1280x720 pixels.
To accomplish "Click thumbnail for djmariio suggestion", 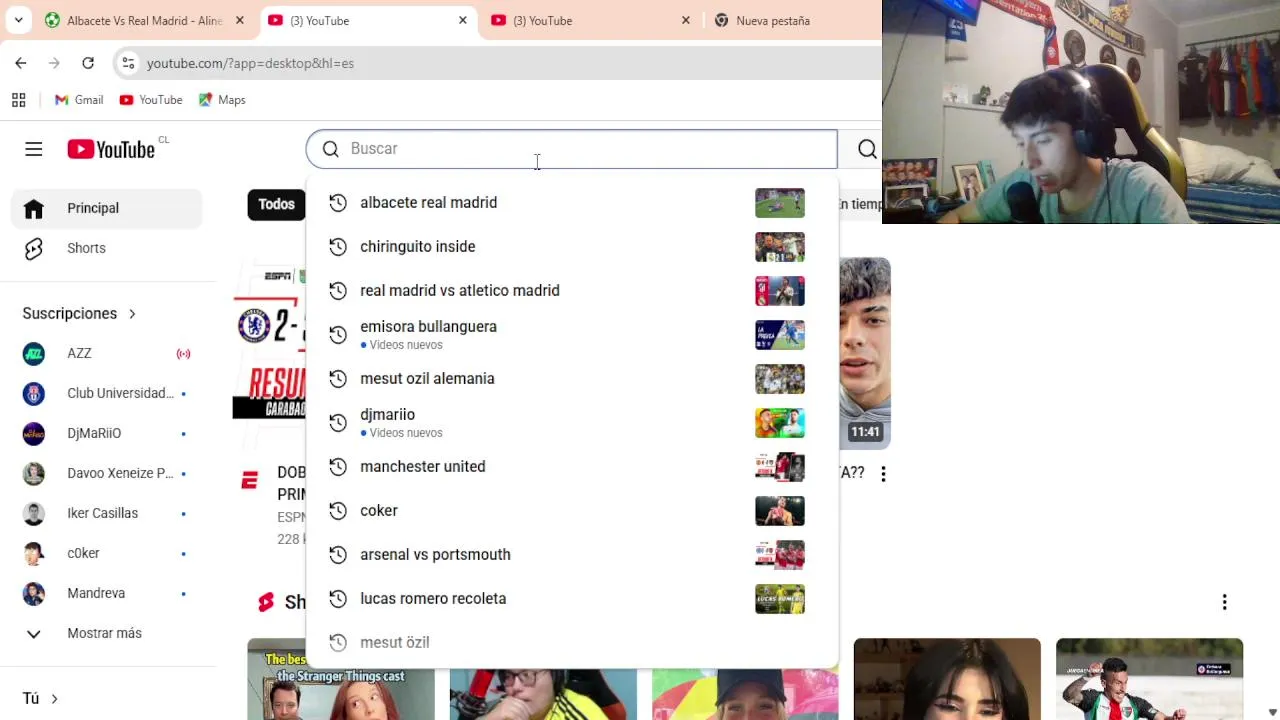I will [780, 422].
